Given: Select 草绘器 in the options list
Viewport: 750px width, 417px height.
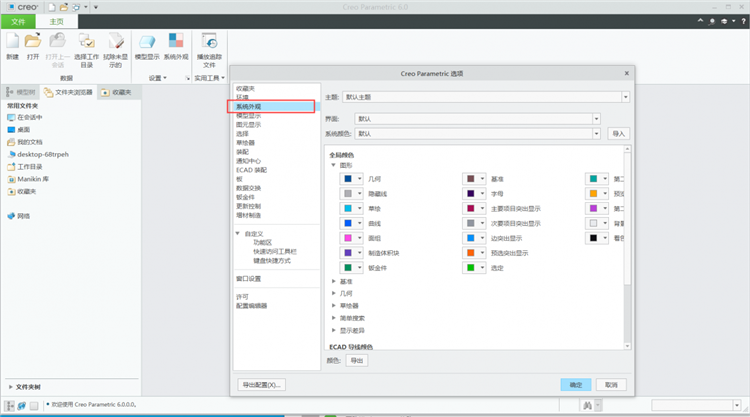Looking at the screenshot, I should [x=245, y=143].
